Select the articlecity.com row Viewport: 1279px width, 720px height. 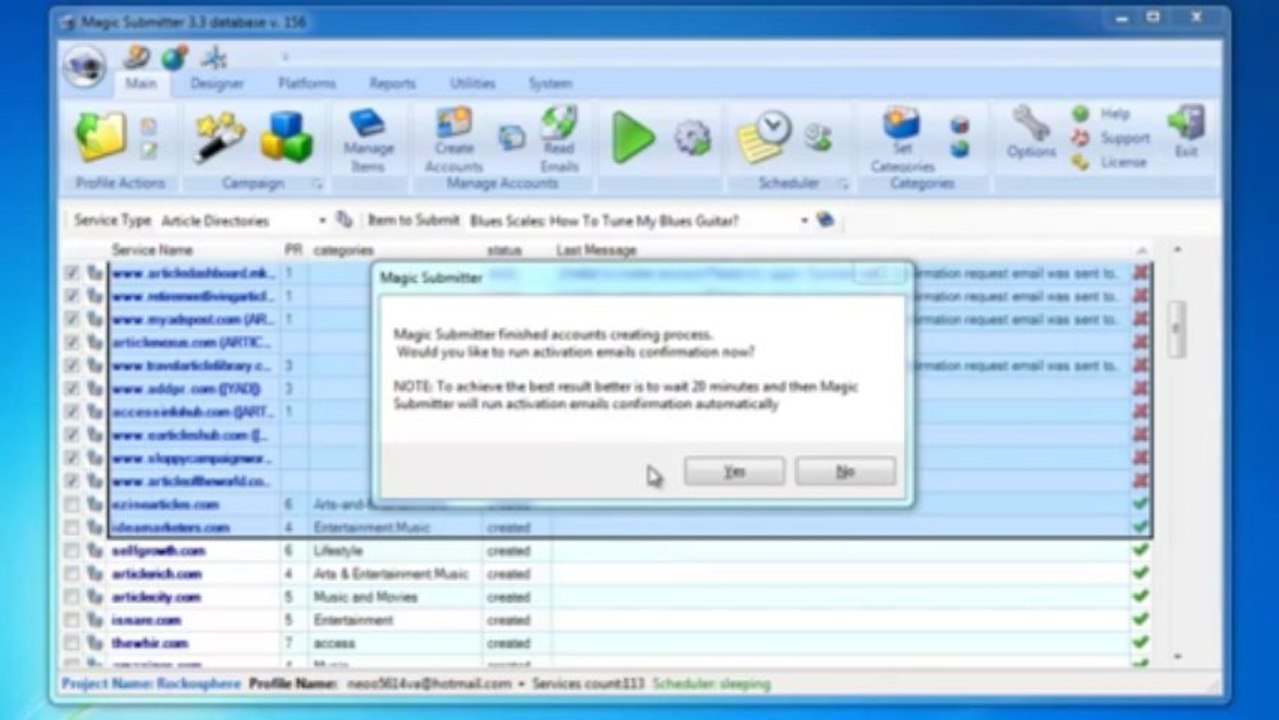coord(608,597)
